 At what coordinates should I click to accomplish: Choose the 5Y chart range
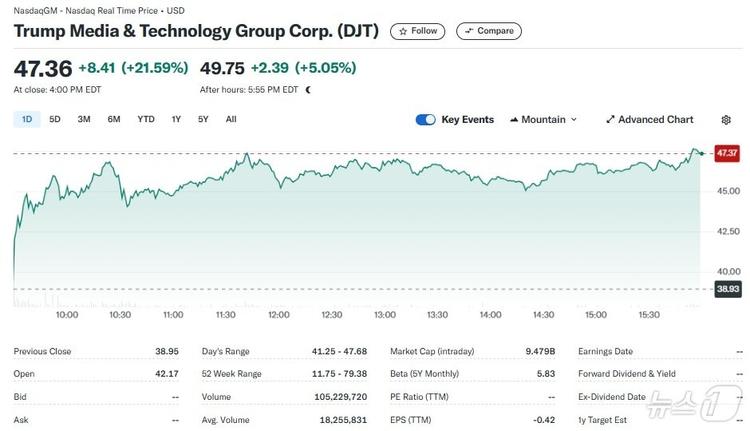click(203, 120)
